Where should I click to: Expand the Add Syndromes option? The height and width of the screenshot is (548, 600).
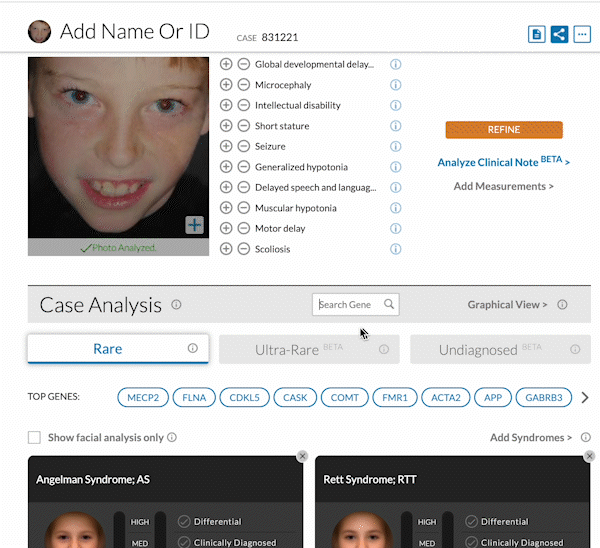coord(530,438)
